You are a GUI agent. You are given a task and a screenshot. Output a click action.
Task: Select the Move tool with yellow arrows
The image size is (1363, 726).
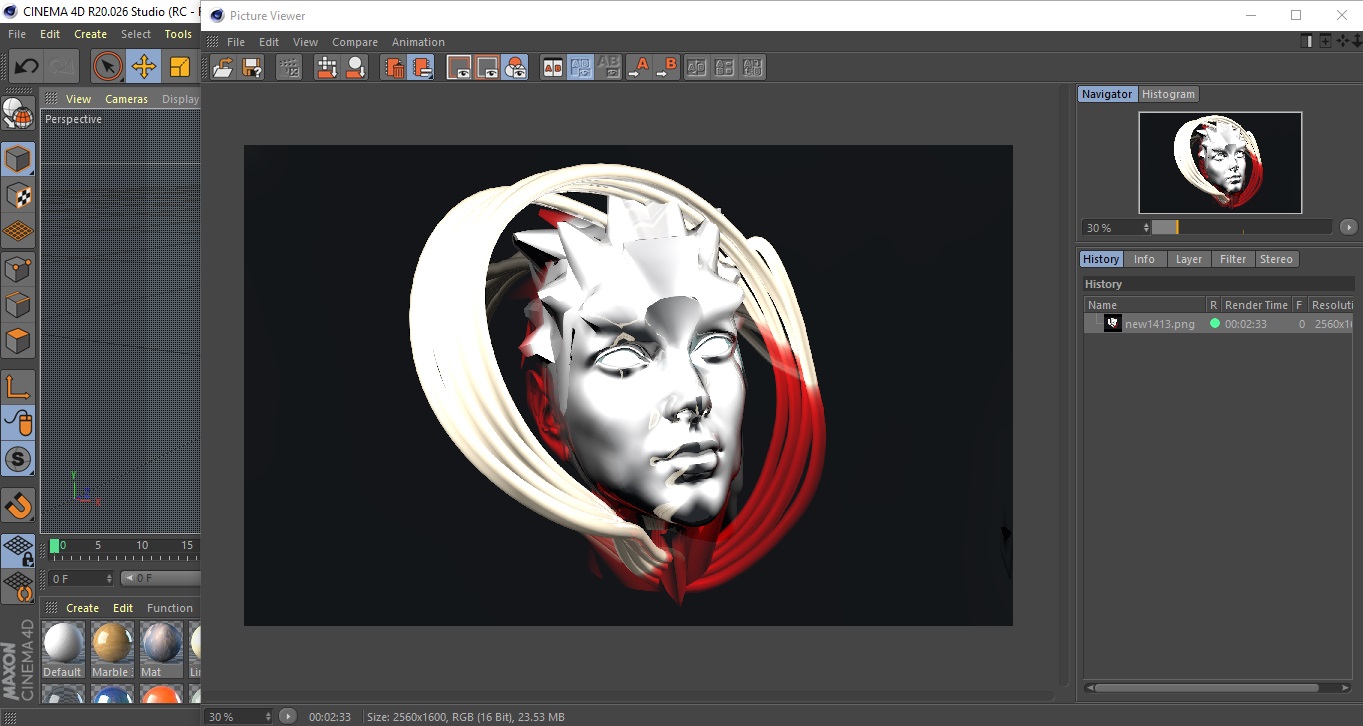click(144, 67)
